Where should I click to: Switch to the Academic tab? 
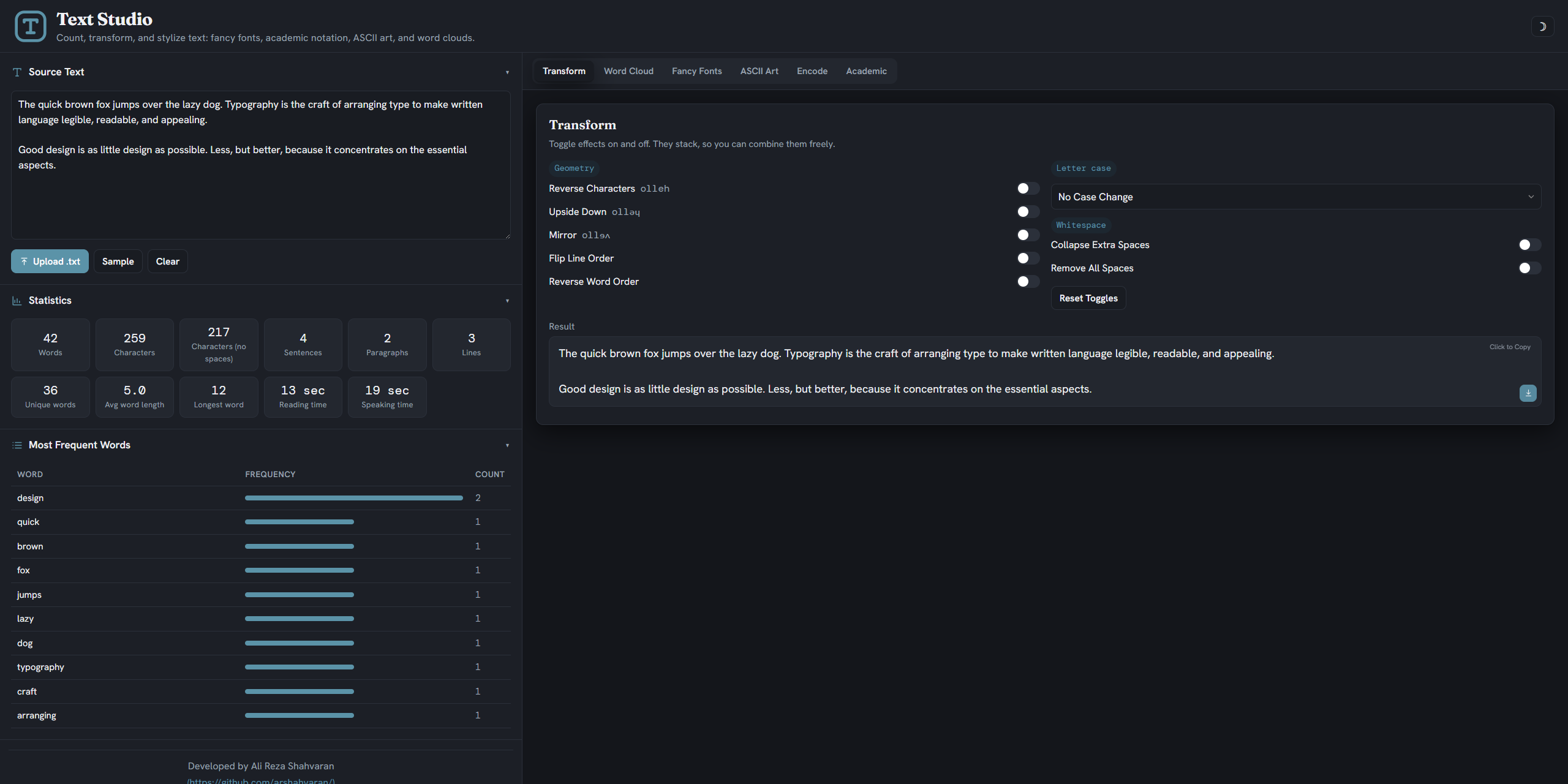[x=866, y=71]
